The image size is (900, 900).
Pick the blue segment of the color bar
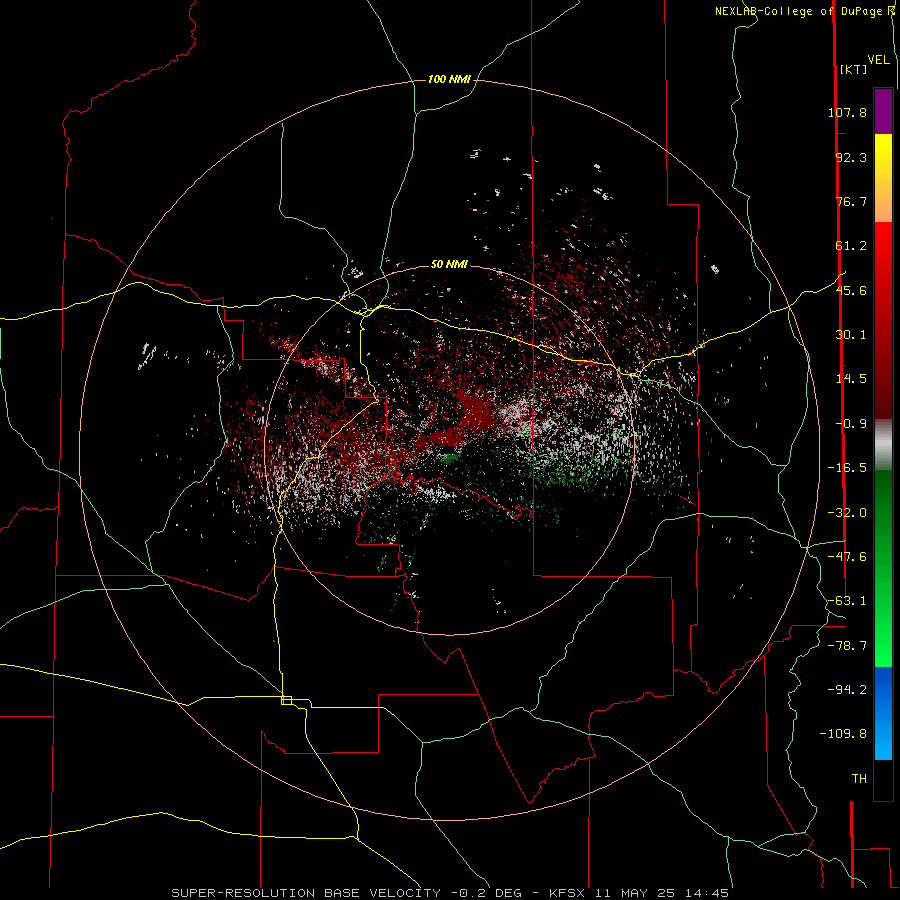pos(883,713)
